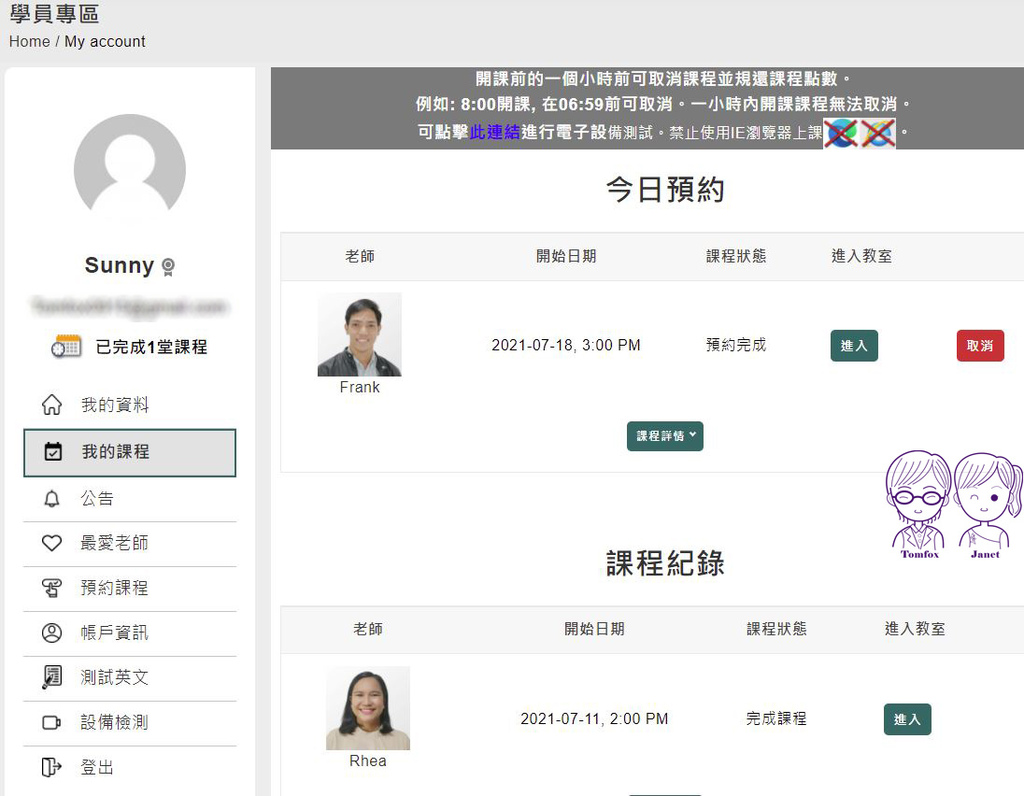Click the first crossed-out browser icon in banner
This screenshot has width=1024, height=796.
point(841,133)
